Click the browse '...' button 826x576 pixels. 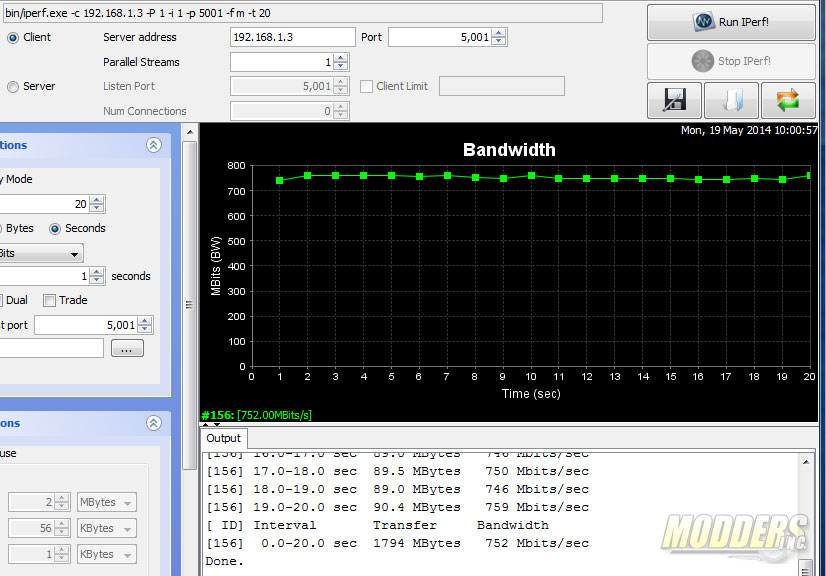127,348
